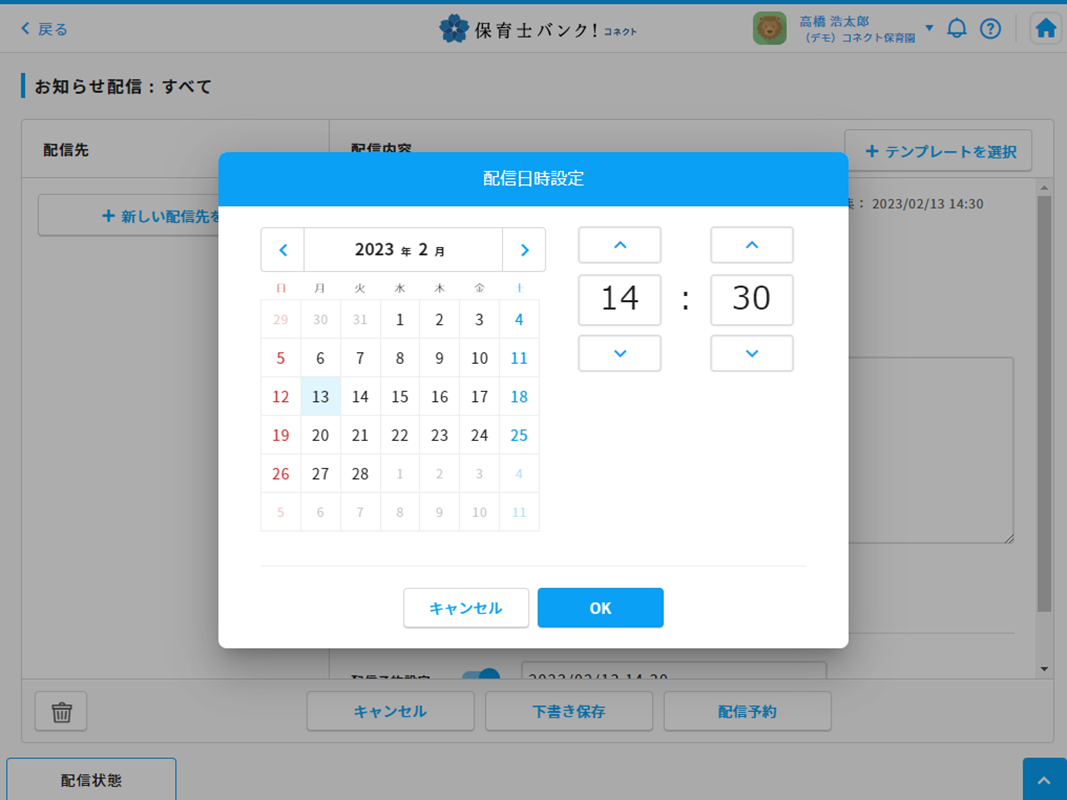Screen dimensions: 1067x800
Task: Open the 配信状態 tab
Action: pos(91,780)
